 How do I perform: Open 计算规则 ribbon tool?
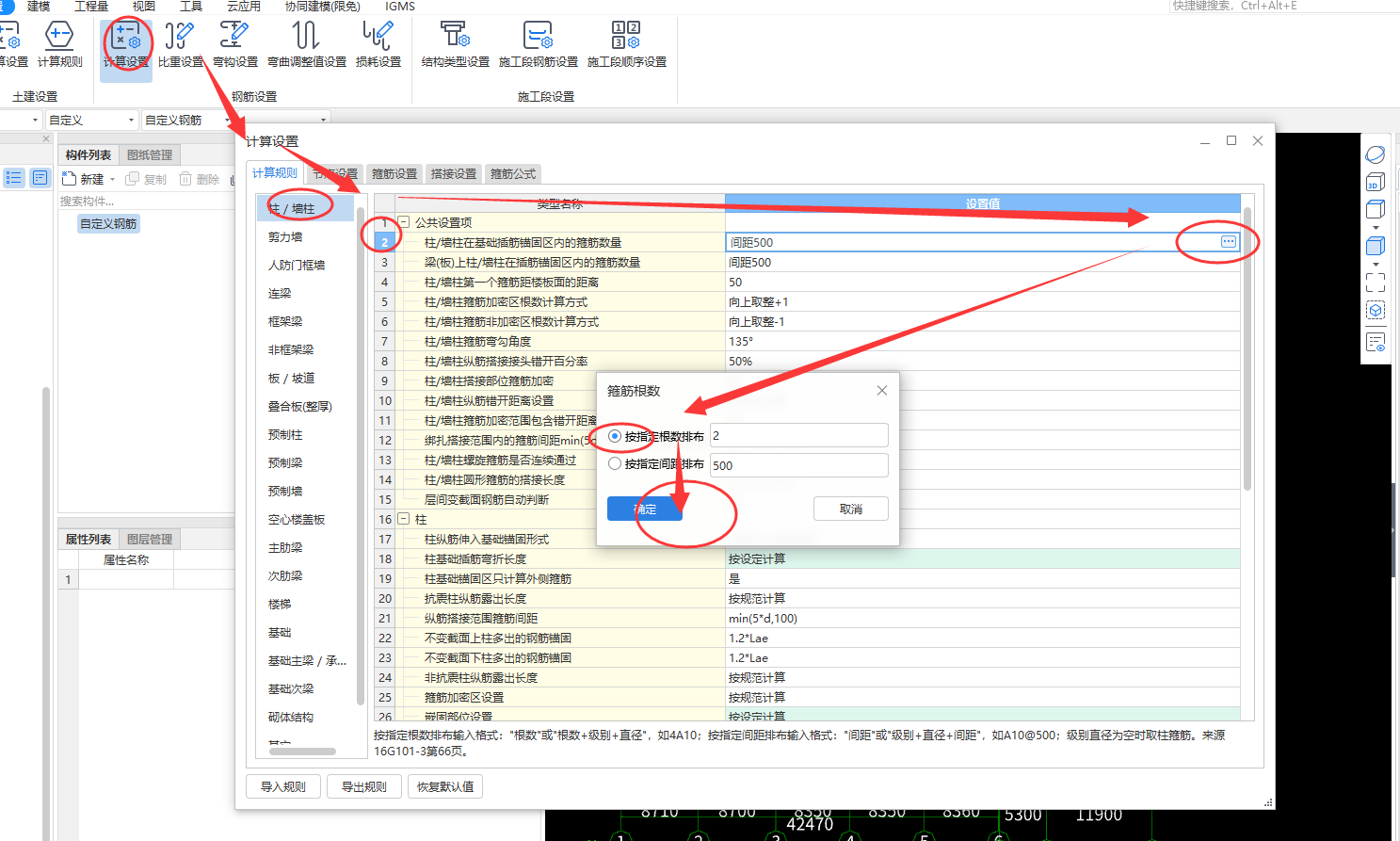(59, 45)
